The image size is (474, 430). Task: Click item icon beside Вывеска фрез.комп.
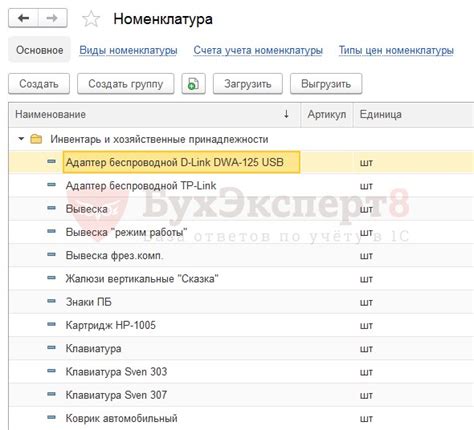51,255
